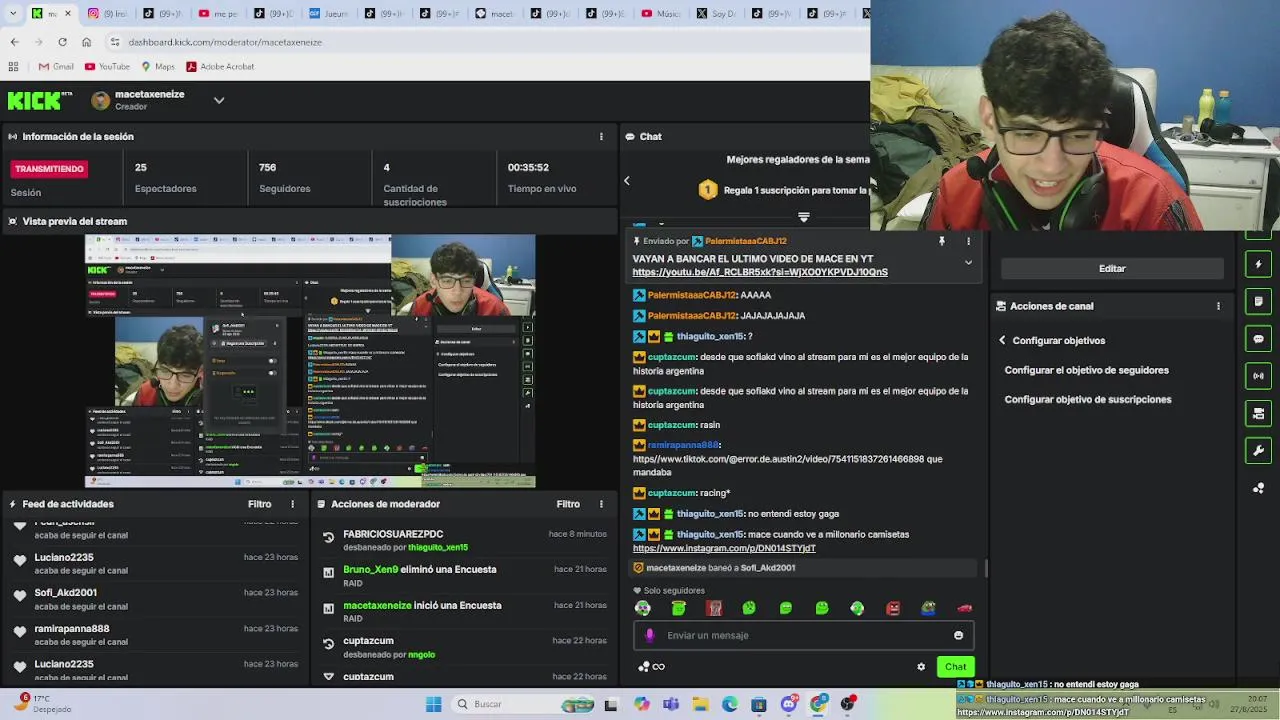This screenshot has height=720, width=1280.
Task: Open Discord from the taskbar
Action: (x=789, y=704)
